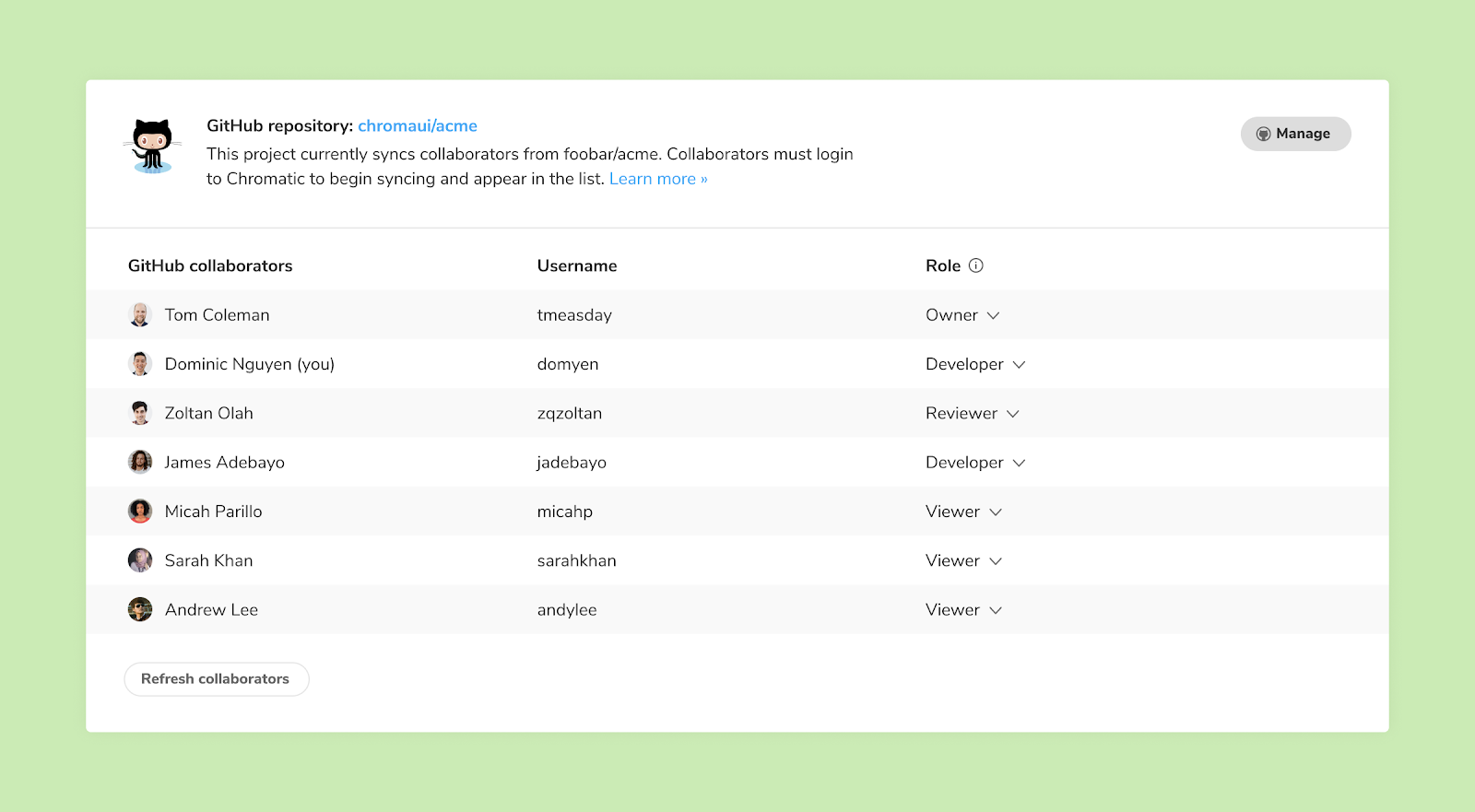This screenshot has width=1475, height=812.
Task: Open Andrew Lee's Viewer role dropdown
Action: (963, 609)
